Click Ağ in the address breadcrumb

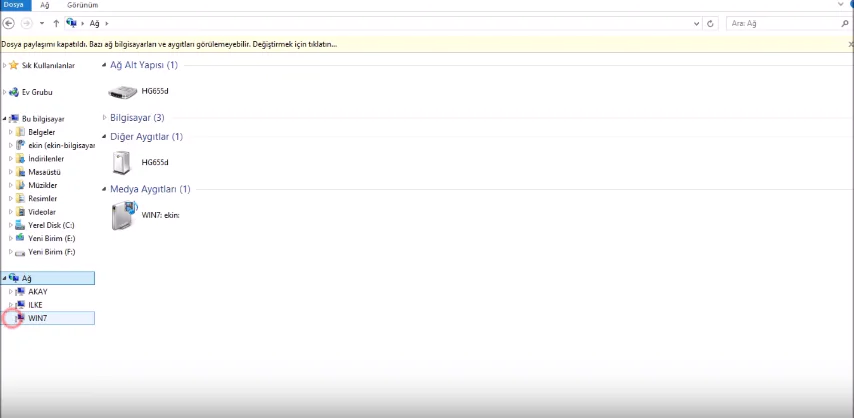click(94, 23)
